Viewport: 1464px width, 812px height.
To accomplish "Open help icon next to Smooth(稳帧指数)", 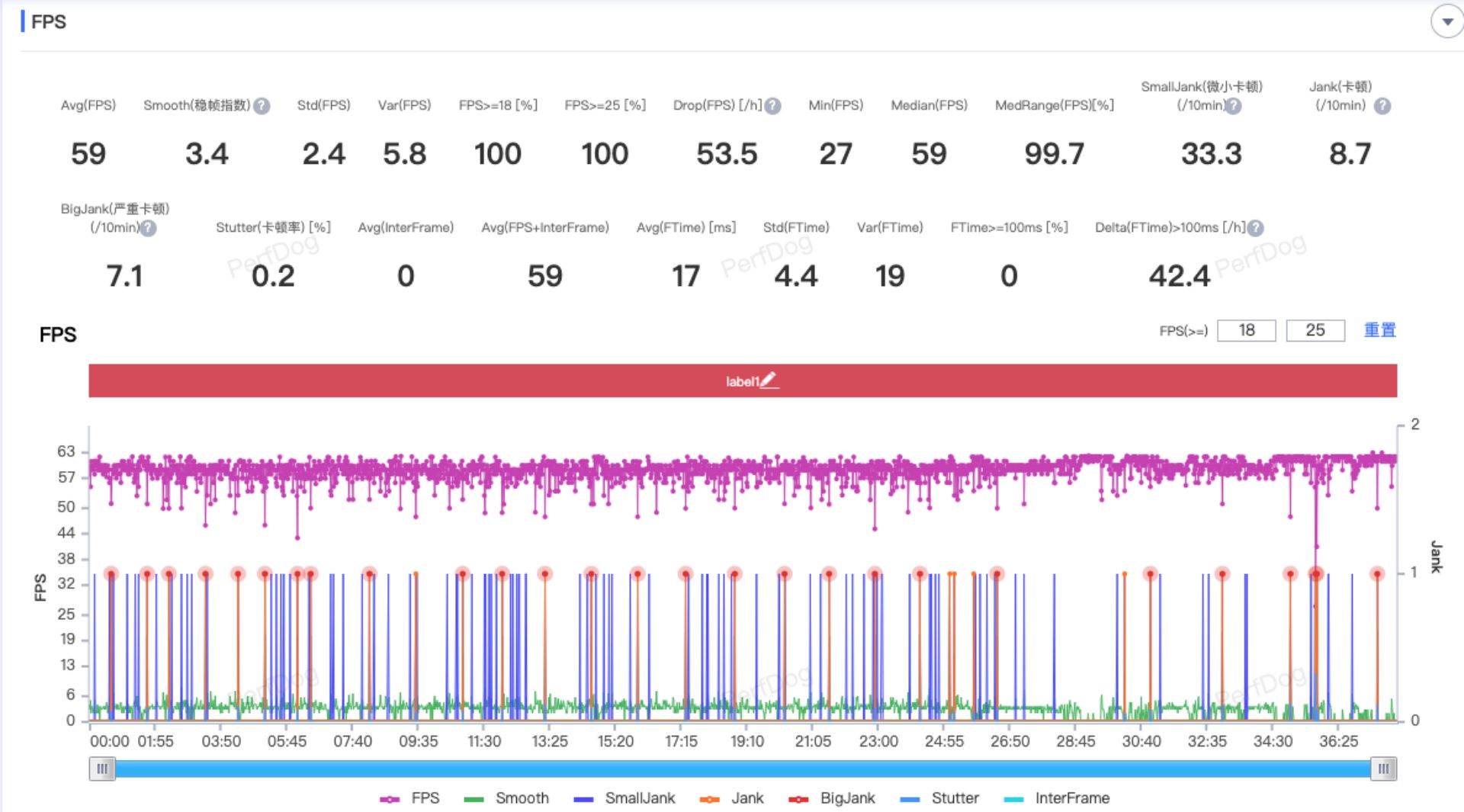I will click(262, 106).
